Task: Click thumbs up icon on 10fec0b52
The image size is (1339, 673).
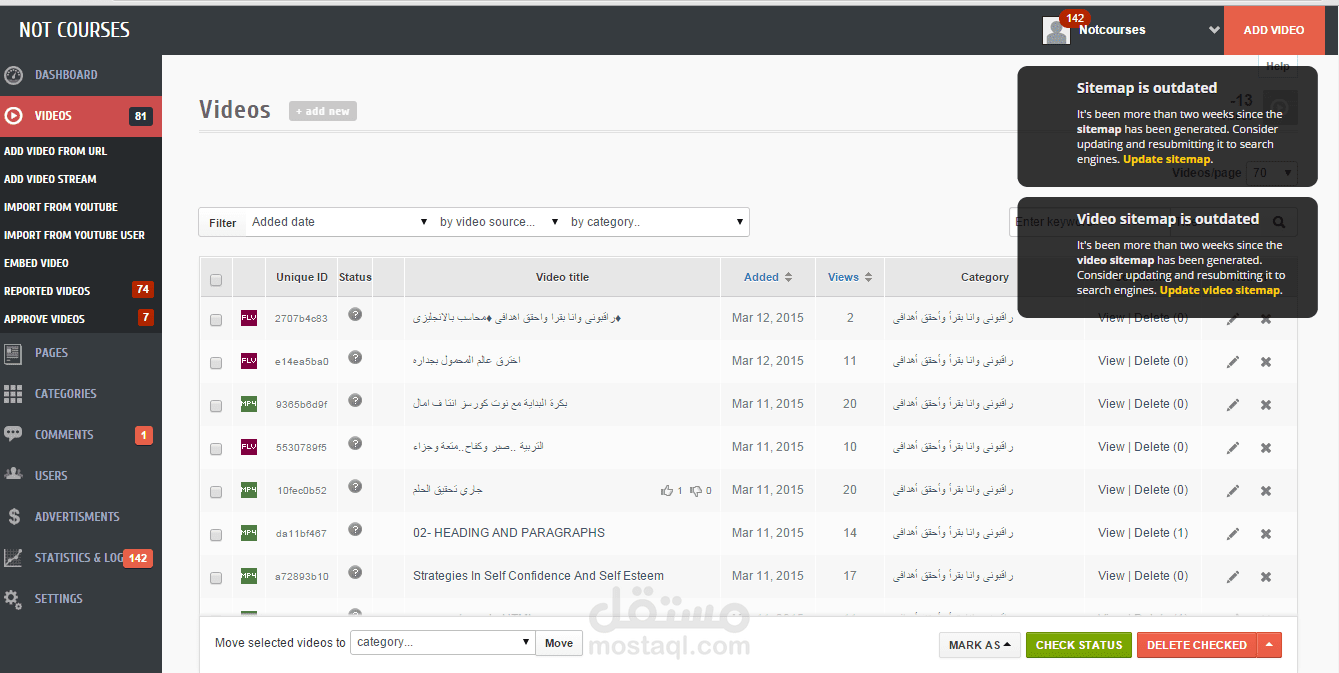Action: click(667, 490)
